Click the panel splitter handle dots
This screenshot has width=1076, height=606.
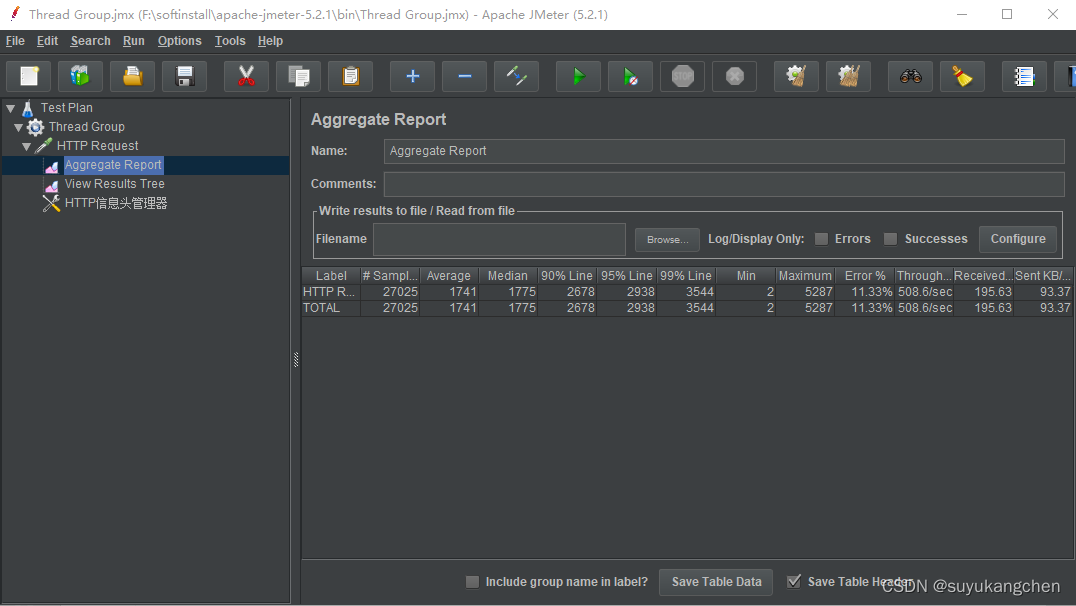(x=296, y=360)
